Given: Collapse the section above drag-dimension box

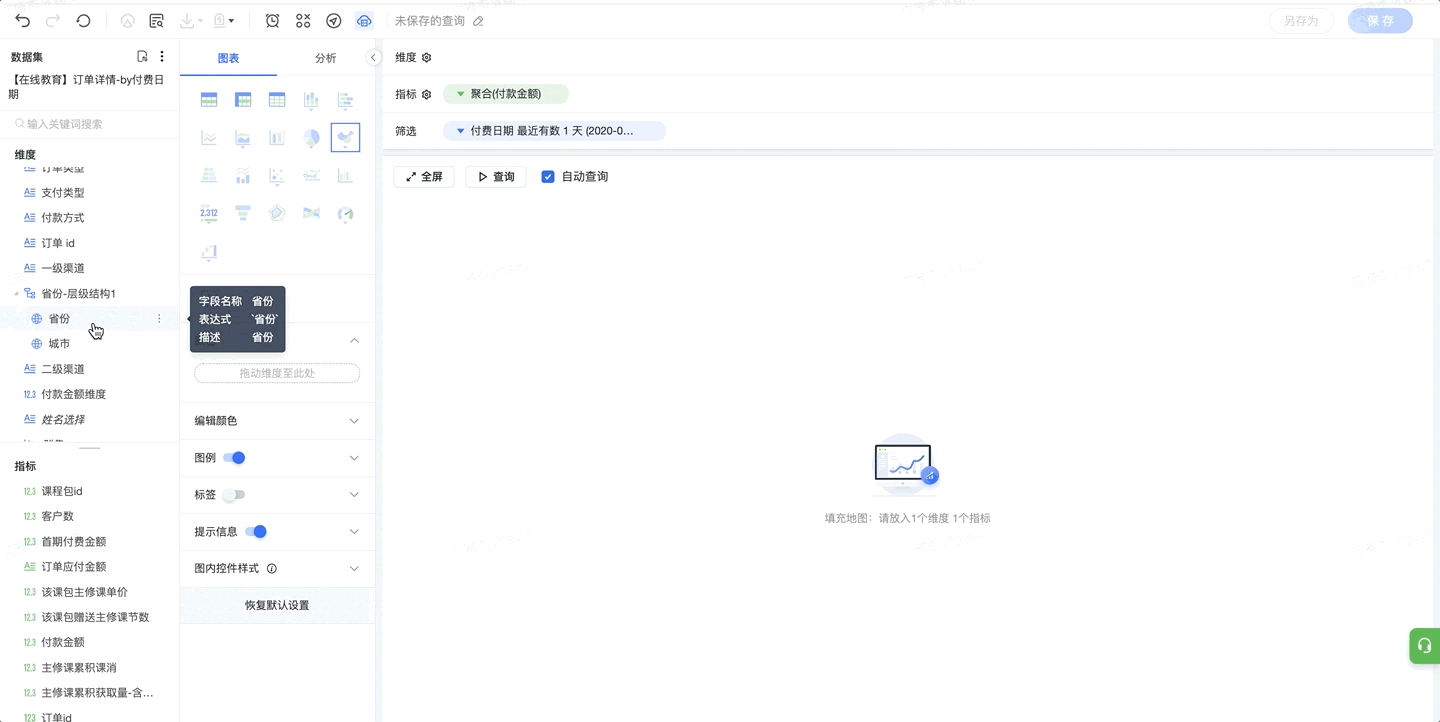Looking at the screenshot, I should 354,341.
